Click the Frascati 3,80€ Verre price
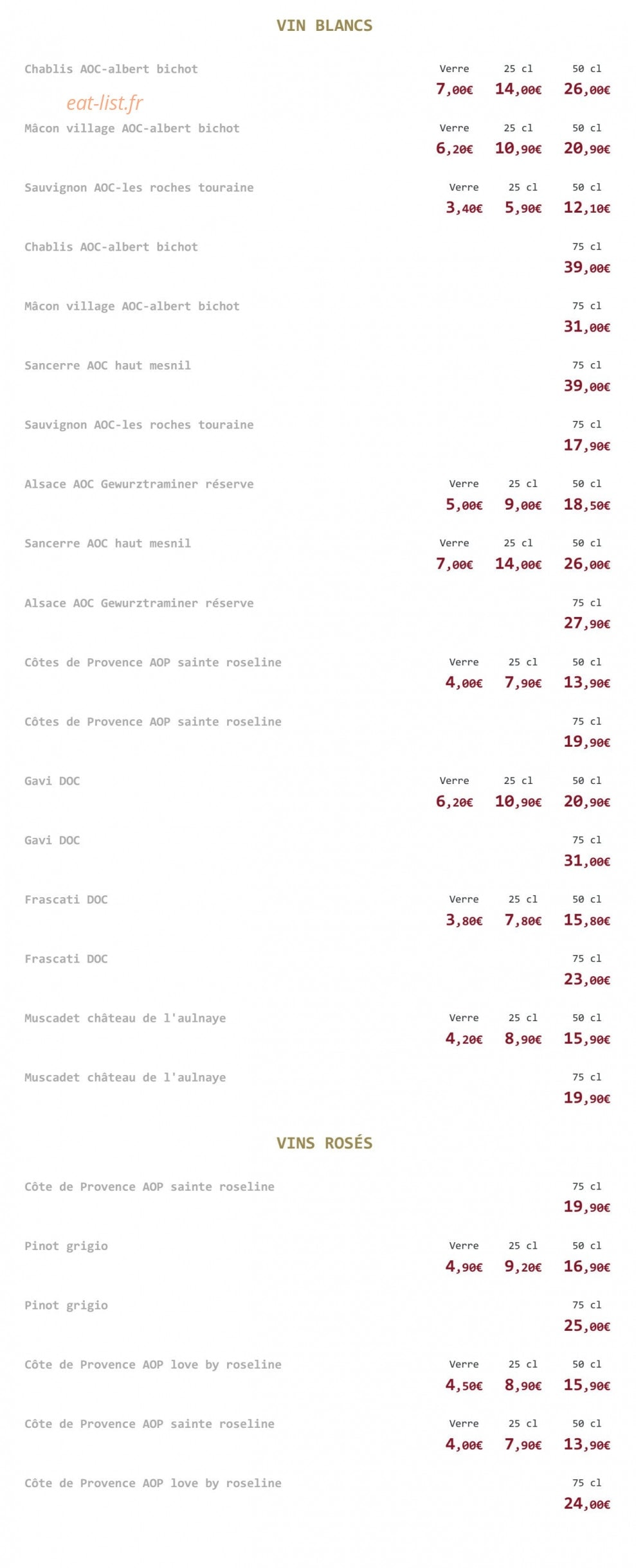The image size is (636, 1568). point(464,921)
